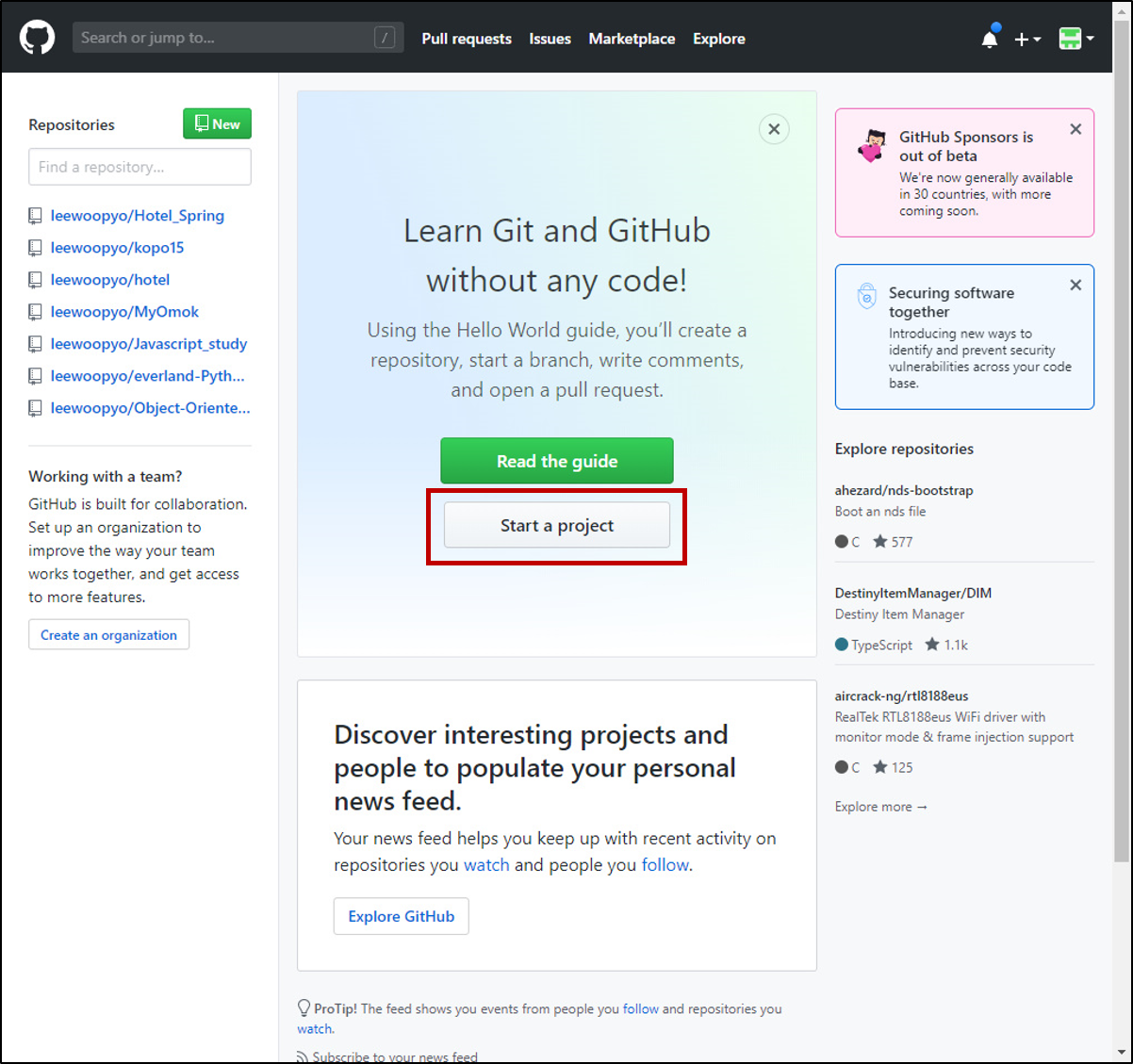This screenshot has height=1064, width=1133.
Task: Open the notifications bell
Action: pos(990,38)
